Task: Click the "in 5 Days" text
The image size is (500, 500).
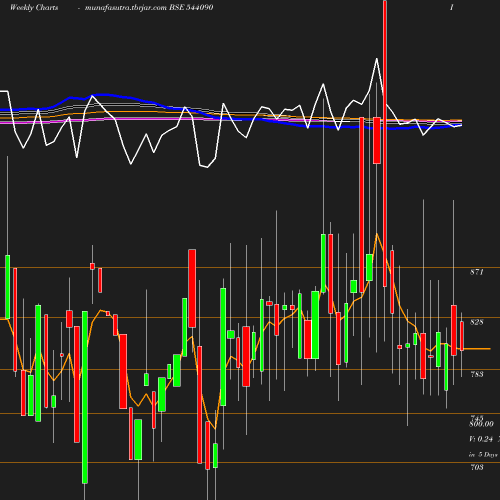Action: 483,454
